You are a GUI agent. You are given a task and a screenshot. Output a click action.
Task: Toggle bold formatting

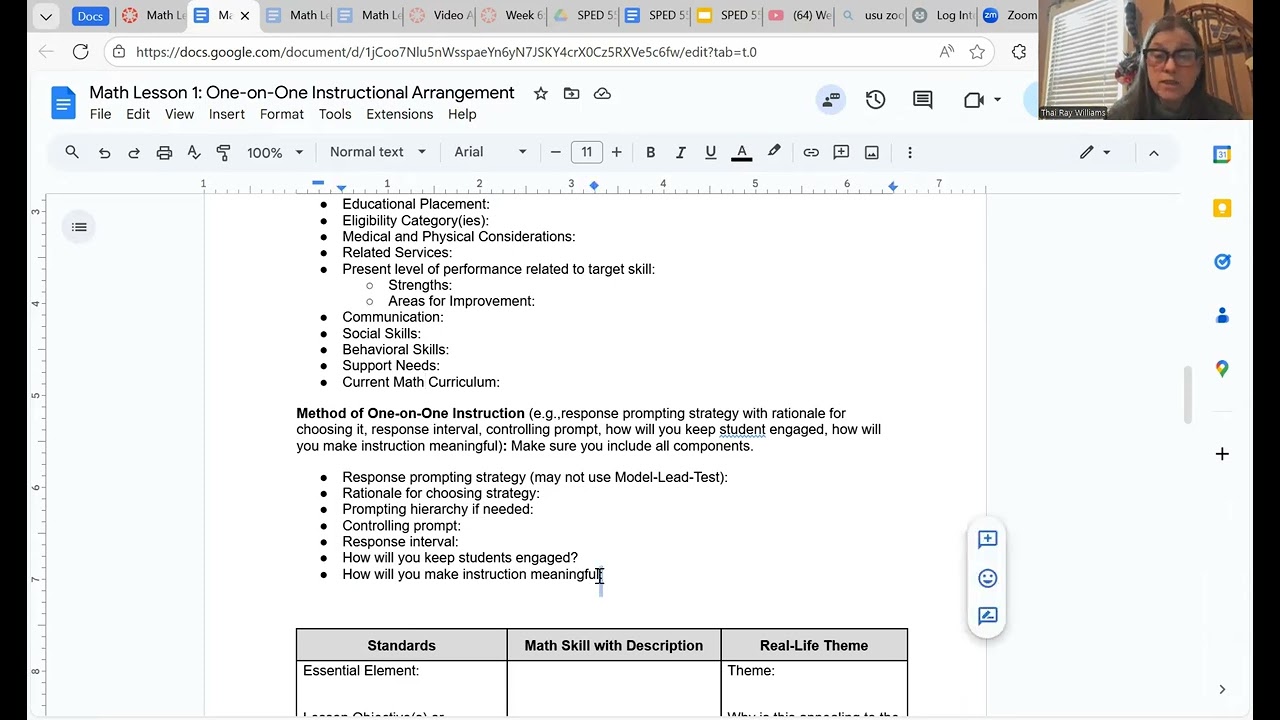(x=650, y=152)
